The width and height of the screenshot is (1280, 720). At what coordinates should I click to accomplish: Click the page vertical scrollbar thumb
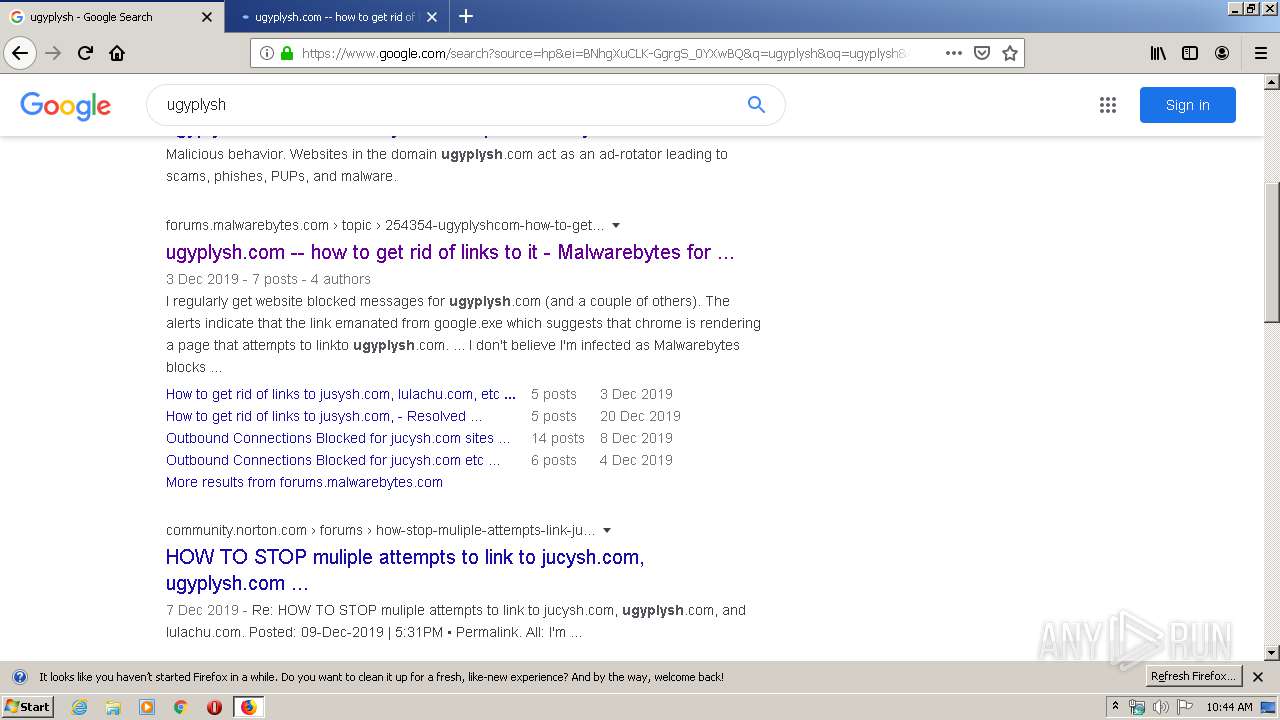(1271, 252)
